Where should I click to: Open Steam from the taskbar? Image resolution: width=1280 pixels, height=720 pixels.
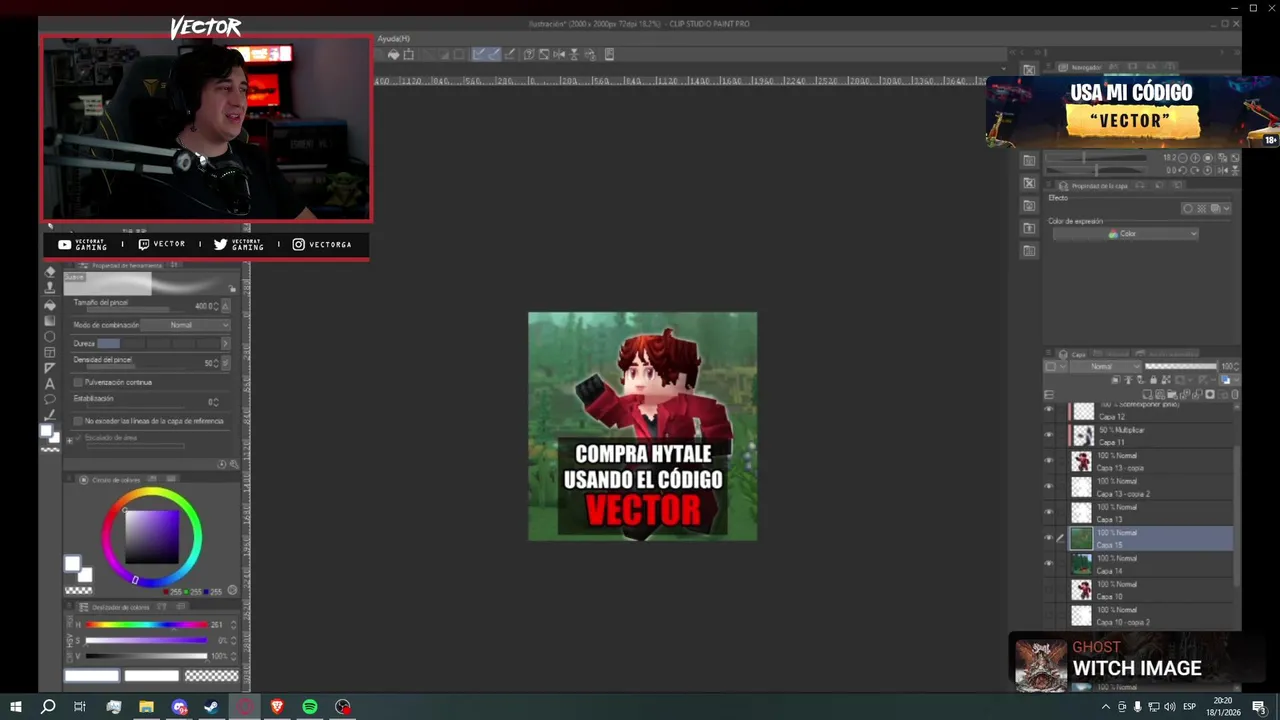click(x=212, y=707)
